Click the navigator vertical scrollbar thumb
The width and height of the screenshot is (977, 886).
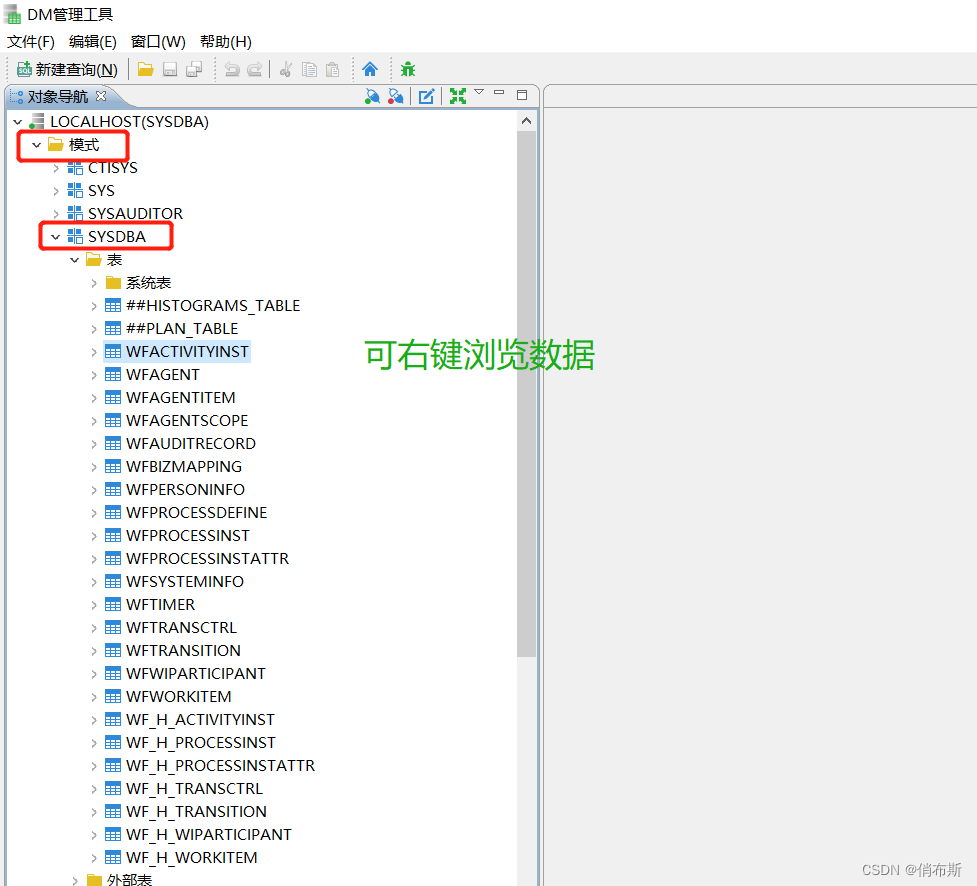click(527, 394)
